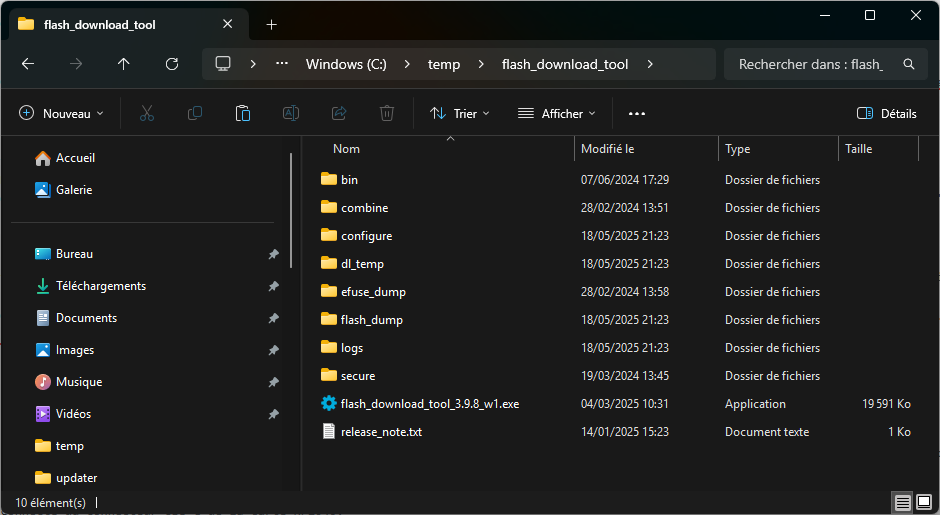Screen dimensions: 940x515
Task: Add a new tab with plus button
Action: (x=271, y=24)
